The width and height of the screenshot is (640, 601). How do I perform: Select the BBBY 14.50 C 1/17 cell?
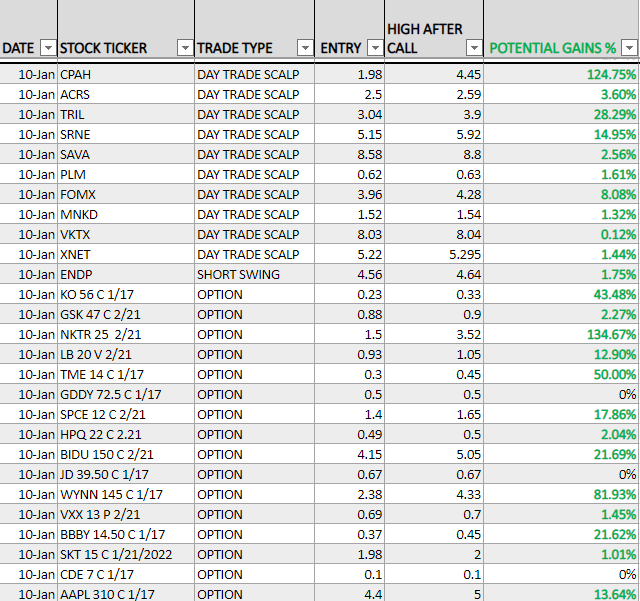point(126,534)
